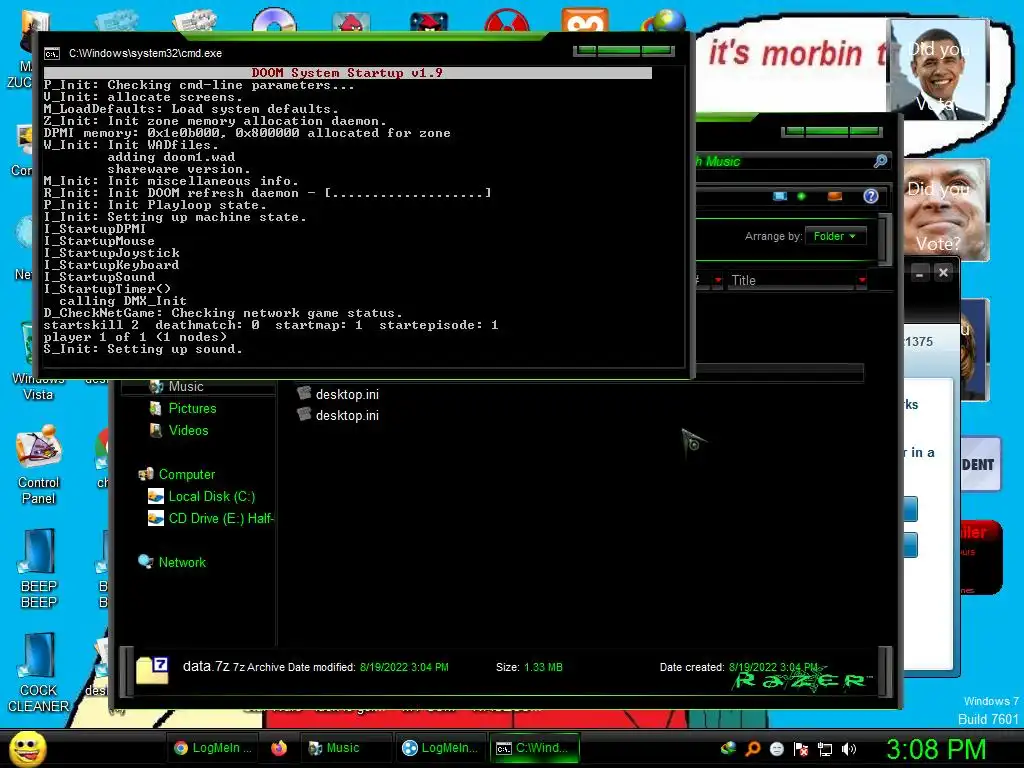Viewport: 1024px width, 768px height.
Task: Open the orange XAMPP desktop icon
Action: pos(584,20)
